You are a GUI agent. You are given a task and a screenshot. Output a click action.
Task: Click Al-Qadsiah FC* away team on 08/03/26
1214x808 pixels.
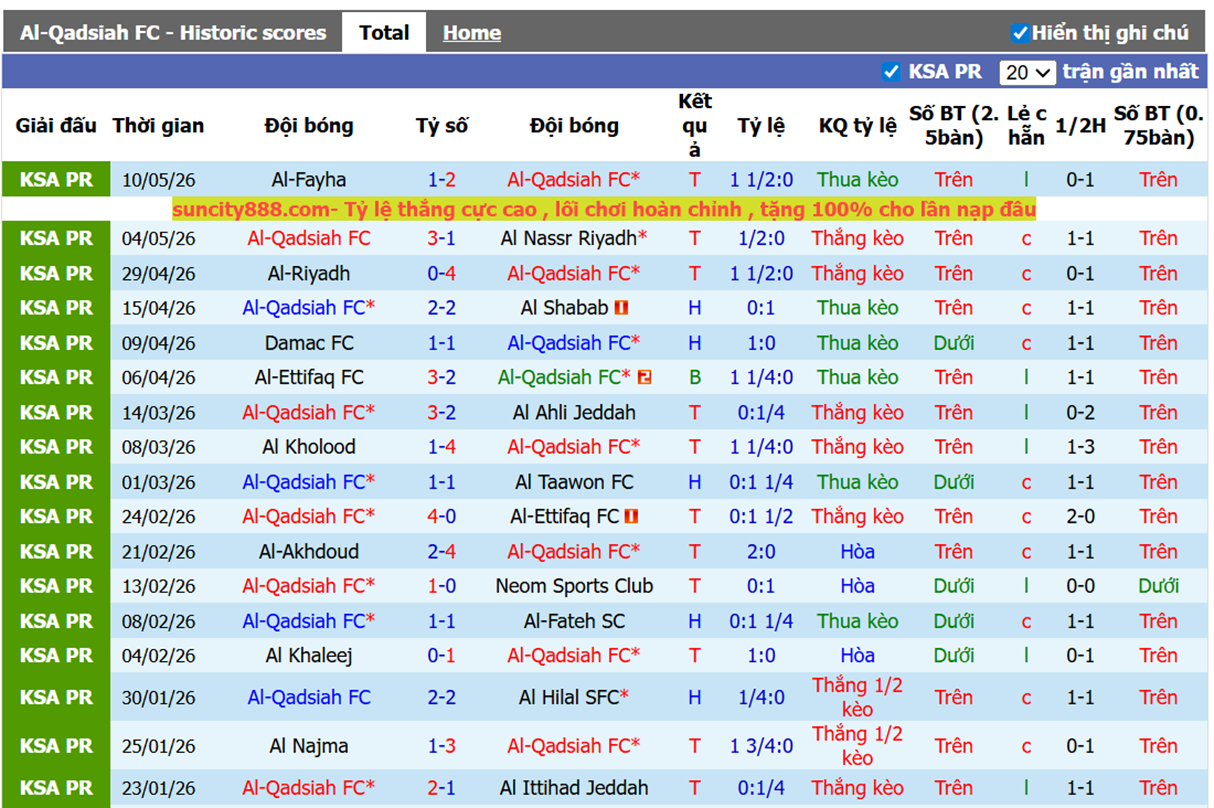574,447
